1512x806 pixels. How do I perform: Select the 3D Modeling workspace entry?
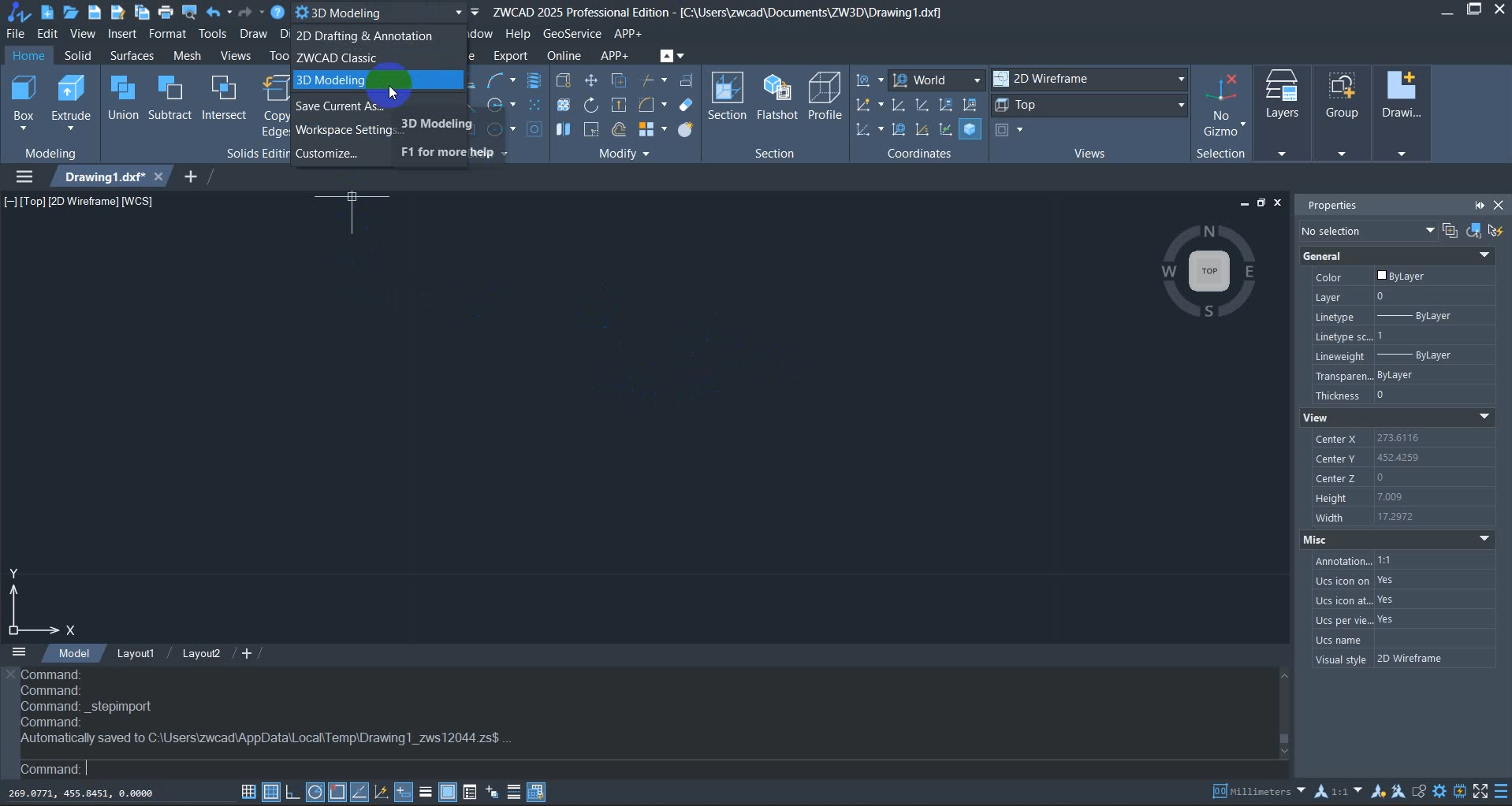point(378,80)
